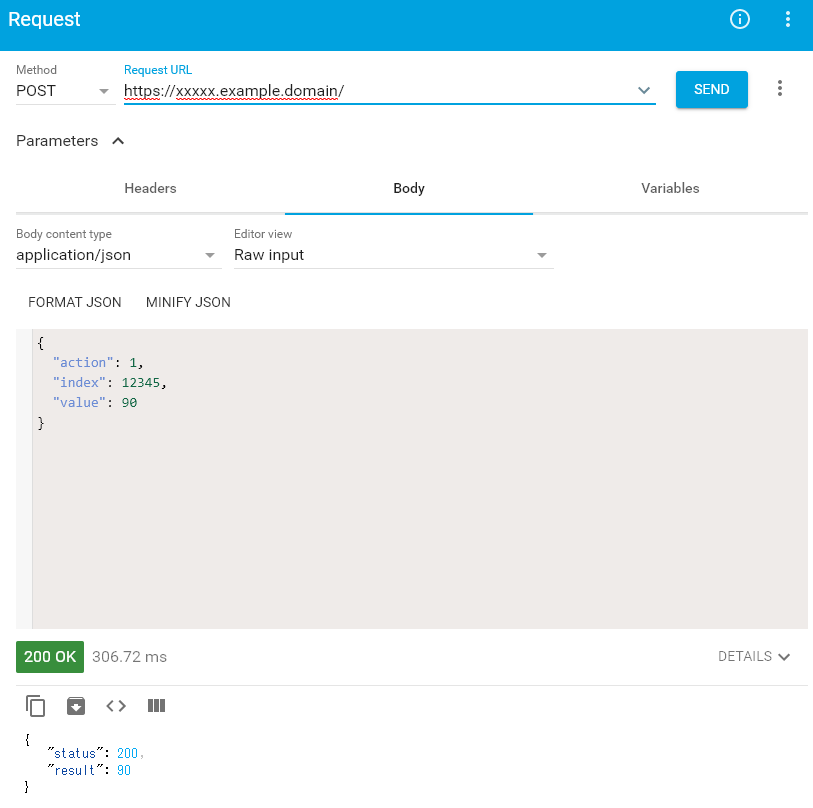Viewport: 813px width, 808px height.
Task: Open the POST method dropdown
Action: pos(65,90)
